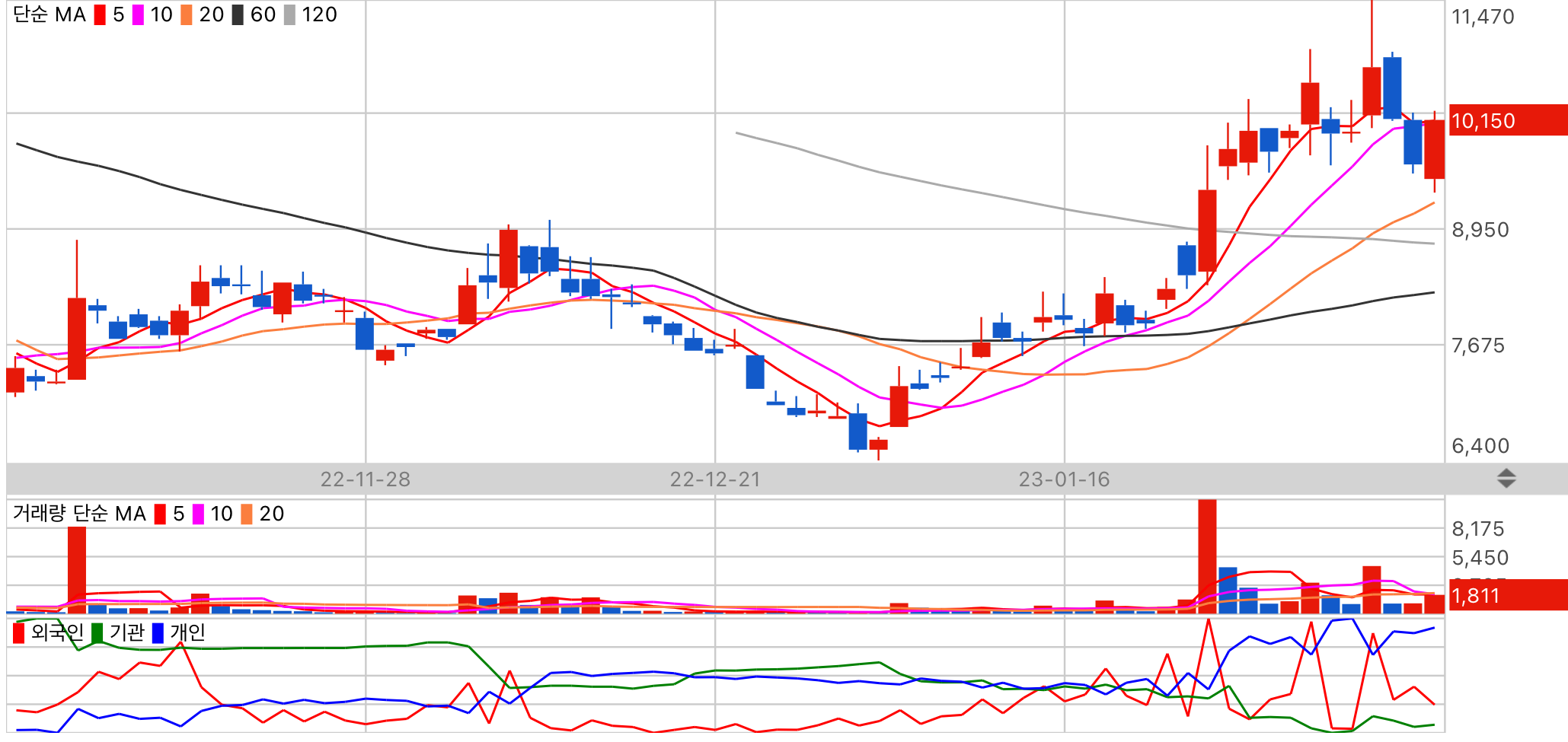The image size is (1568, 742).
Task: Click the current volume tag 1,811
Action: coord(1508,595)
